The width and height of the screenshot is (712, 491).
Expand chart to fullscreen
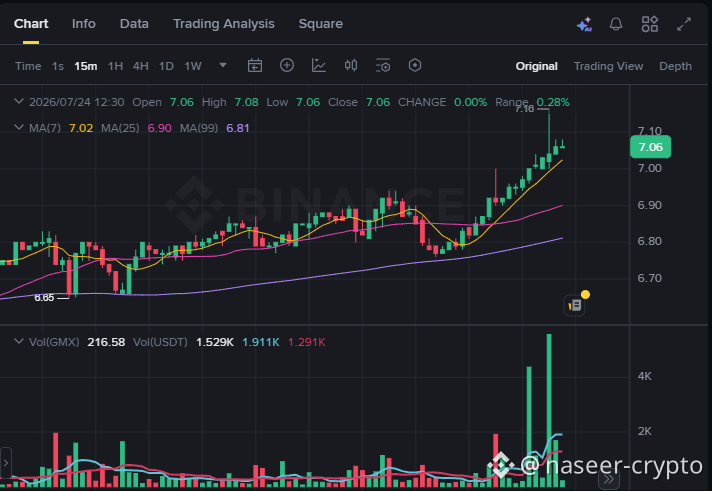[x=684, y=24]
